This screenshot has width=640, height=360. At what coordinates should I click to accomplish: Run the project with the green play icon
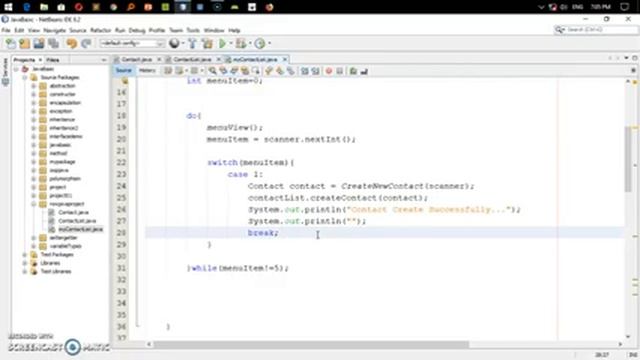click(222, 43)
